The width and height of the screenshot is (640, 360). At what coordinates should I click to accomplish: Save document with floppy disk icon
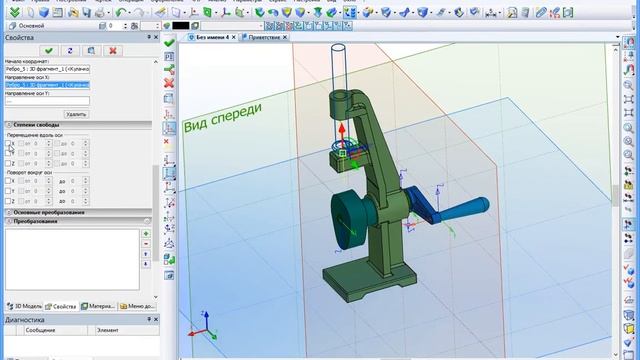pyautogui.click(x=87, y=13)
